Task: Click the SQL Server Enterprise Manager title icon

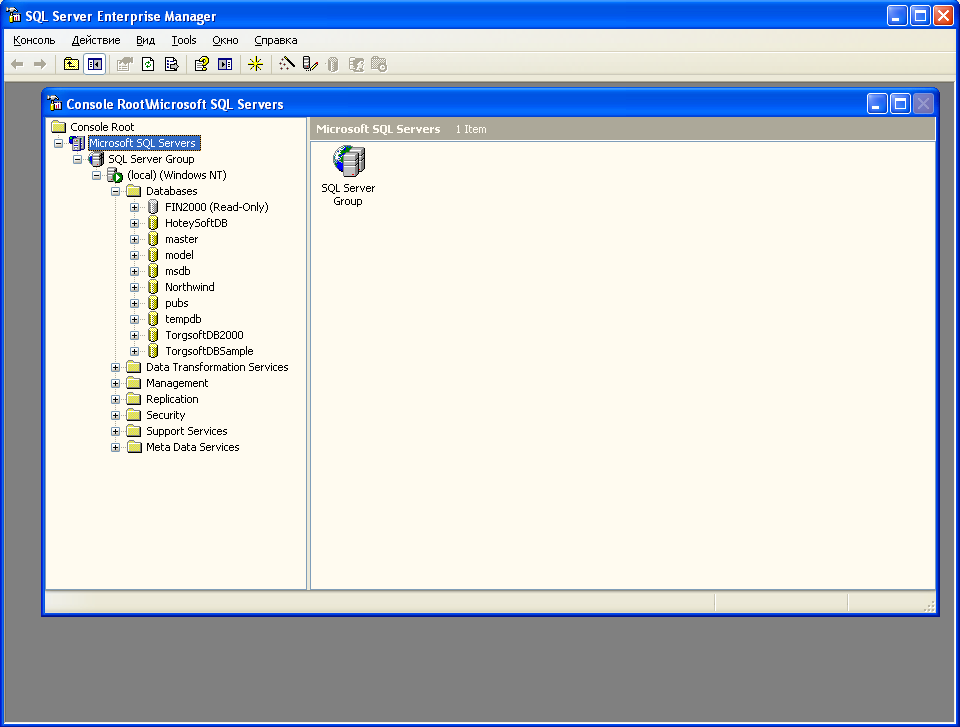Action: [13, 16]
